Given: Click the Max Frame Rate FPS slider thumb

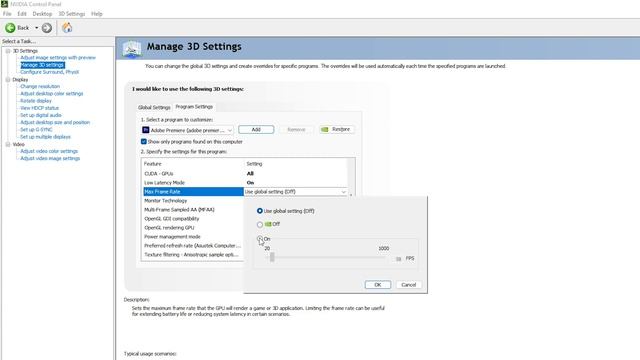Looking at the screenshot, I should click(272, 257).
